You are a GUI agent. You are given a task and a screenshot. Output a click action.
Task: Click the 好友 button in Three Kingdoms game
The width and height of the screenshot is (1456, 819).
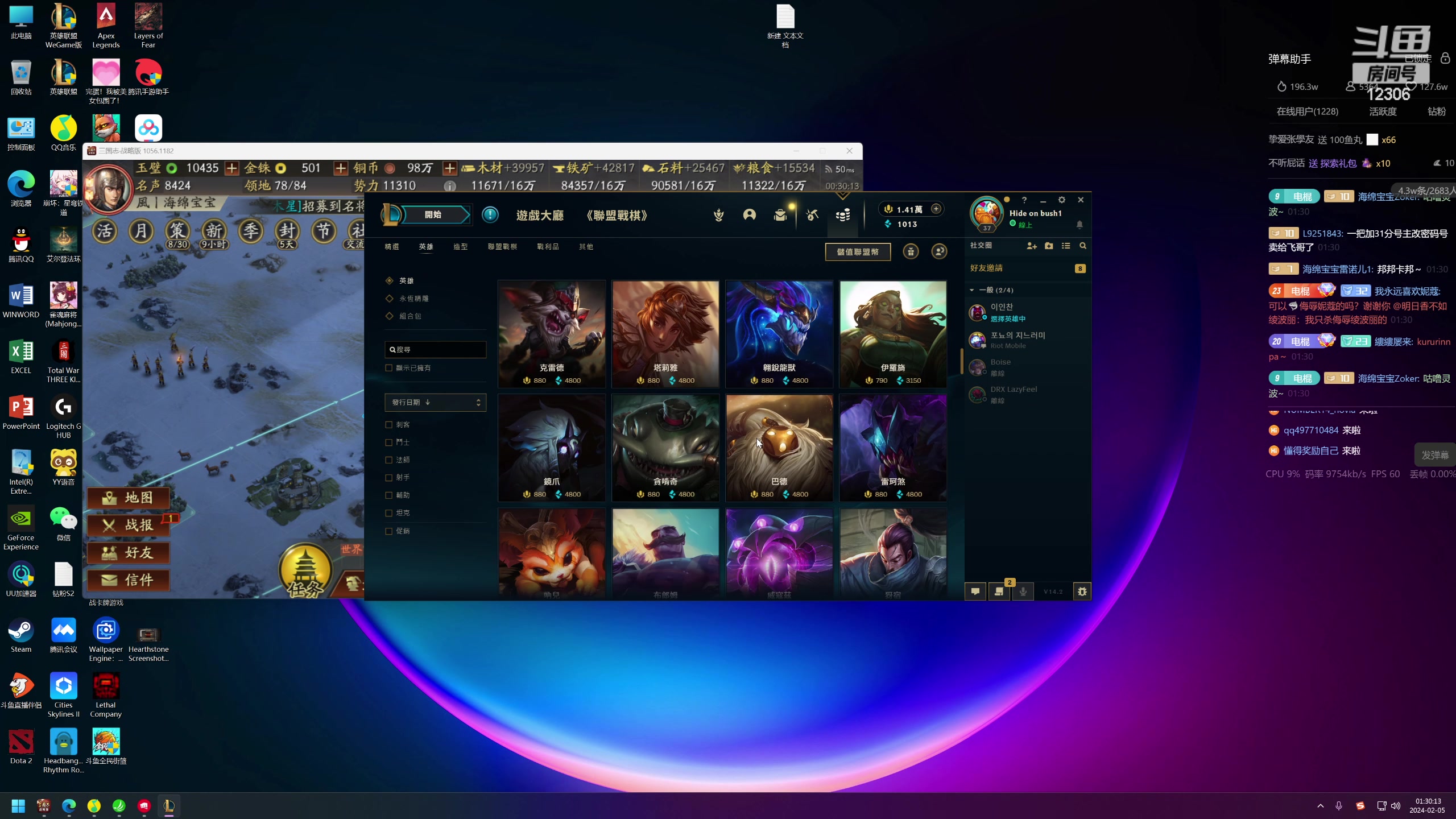click(129, 553)
